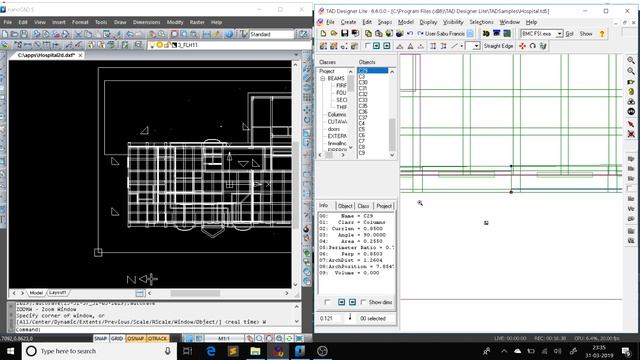The width and height of the screenshot is (640, 360).
Task: Switch to the Object tab in info panel
Action: coord(345,206)
